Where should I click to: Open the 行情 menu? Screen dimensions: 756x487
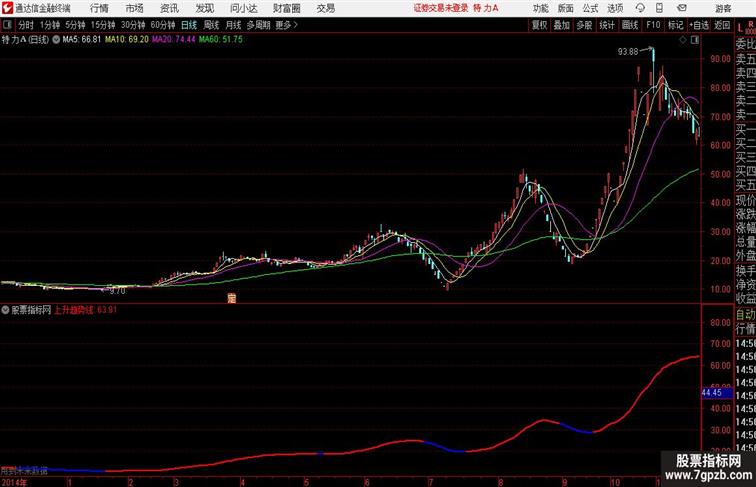tap(99, 8)
